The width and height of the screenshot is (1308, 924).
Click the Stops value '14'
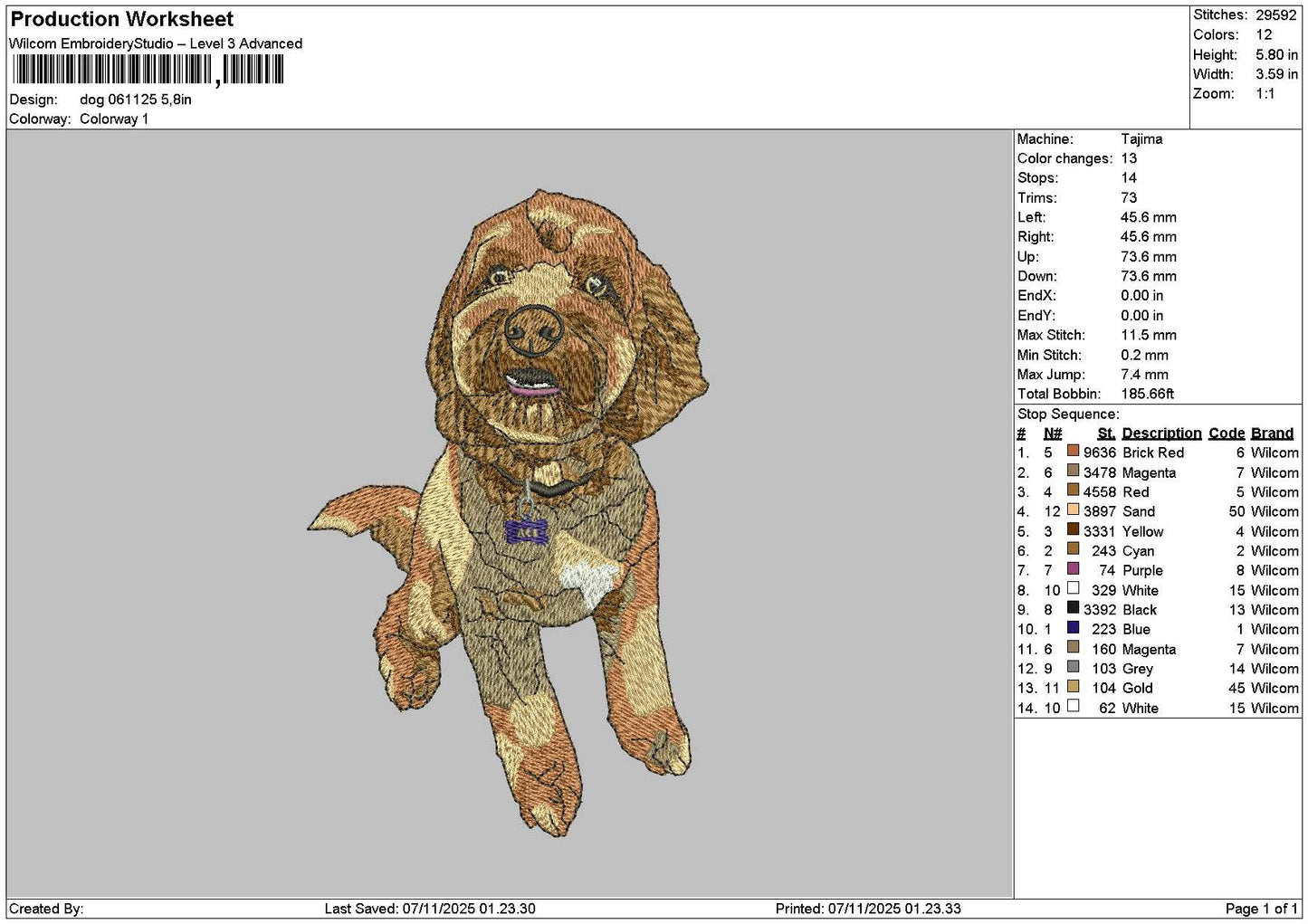[1129, 178]
